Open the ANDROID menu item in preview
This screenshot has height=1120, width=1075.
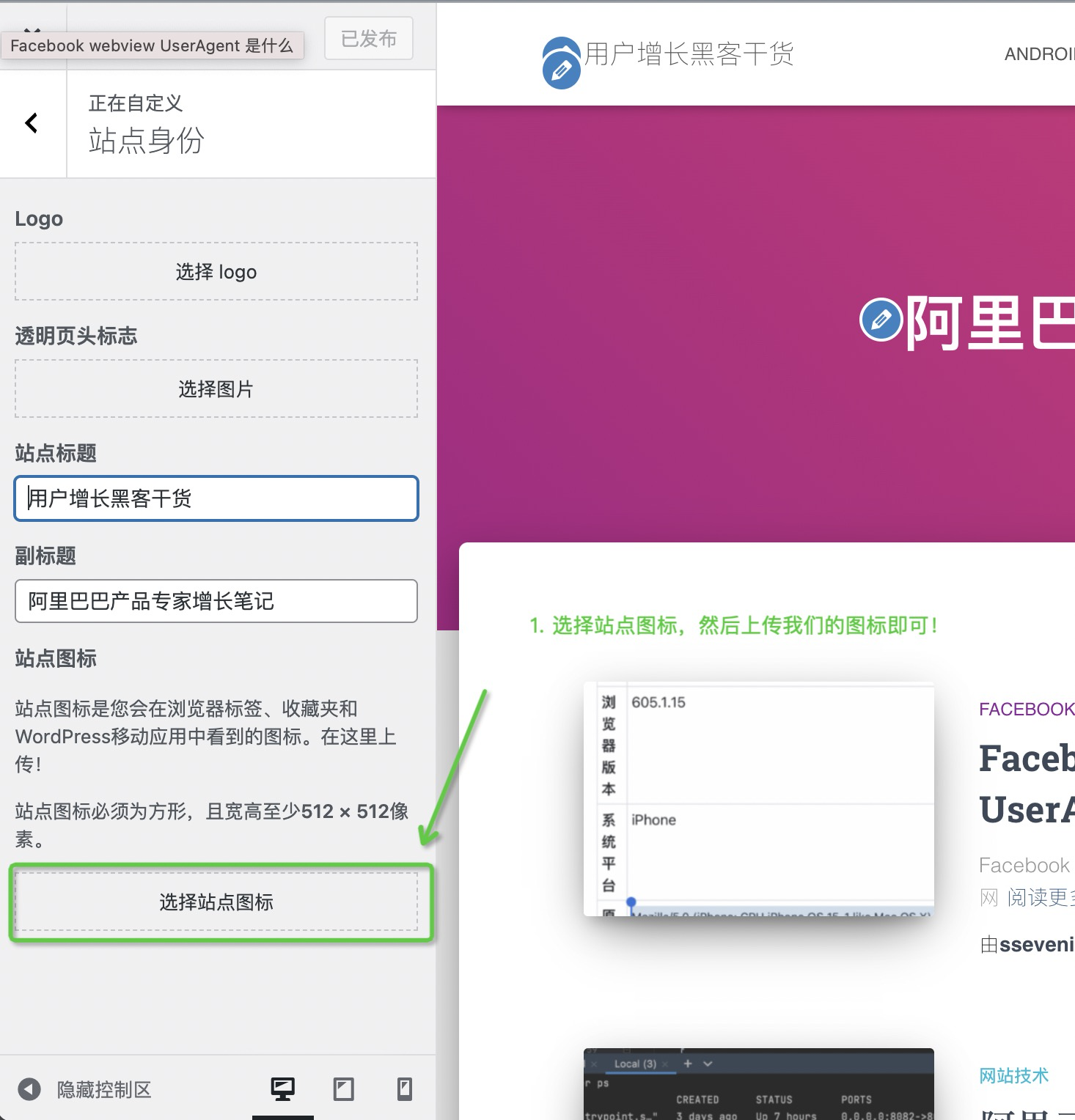click(x=1040, y=54)
